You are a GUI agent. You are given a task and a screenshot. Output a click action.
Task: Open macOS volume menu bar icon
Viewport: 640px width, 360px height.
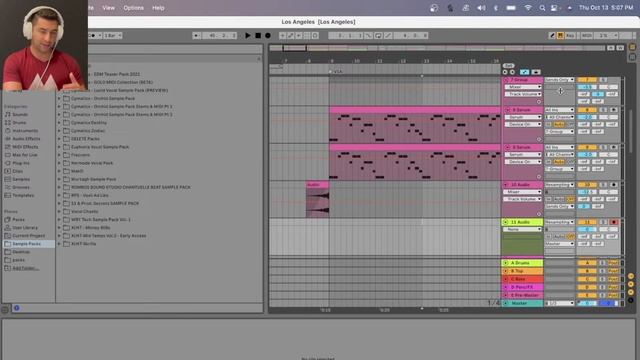point(481,8)
